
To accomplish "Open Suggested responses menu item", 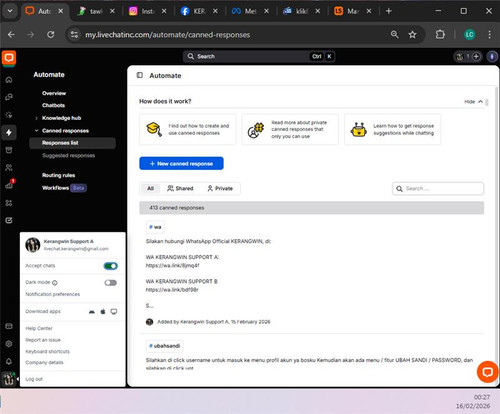I will coord(68,155).
